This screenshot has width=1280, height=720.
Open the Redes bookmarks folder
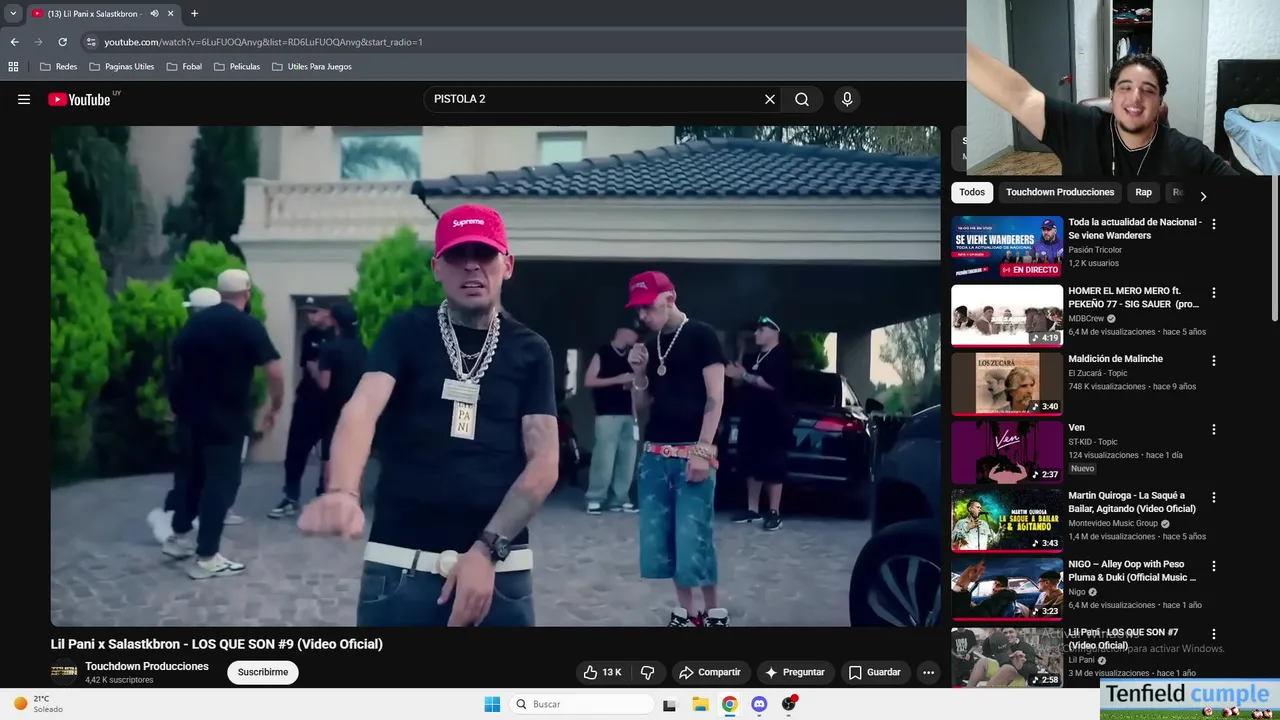pyautogui.click(x=58, y=67)
